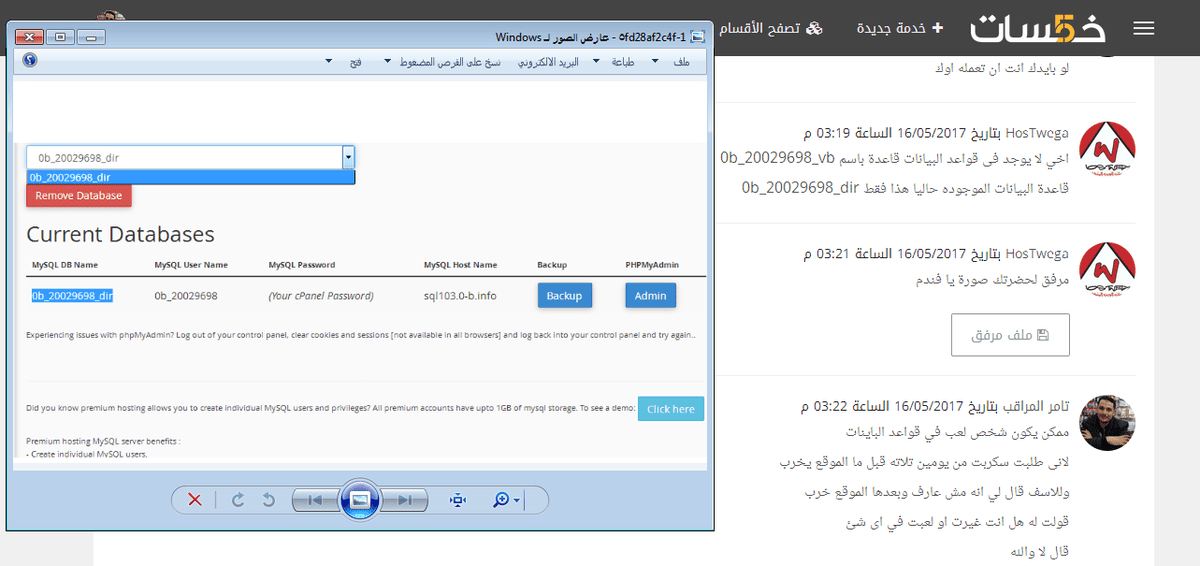Click the MySQL Host Name column header
Viewport: 1200px width, 566px height.
(x=460, y=265)
